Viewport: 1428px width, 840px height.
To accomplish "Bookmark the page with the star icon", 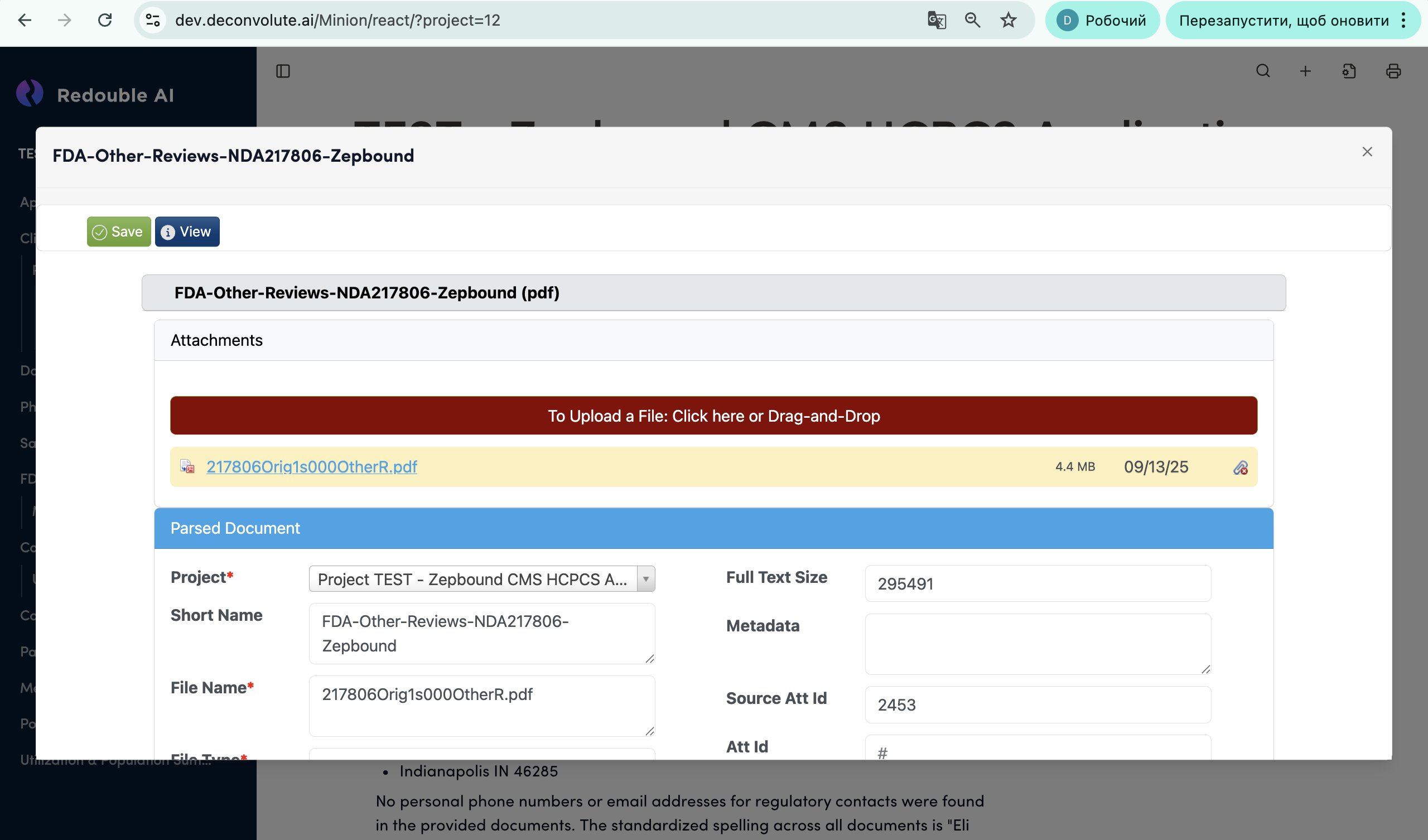I will pos(1008,21).
